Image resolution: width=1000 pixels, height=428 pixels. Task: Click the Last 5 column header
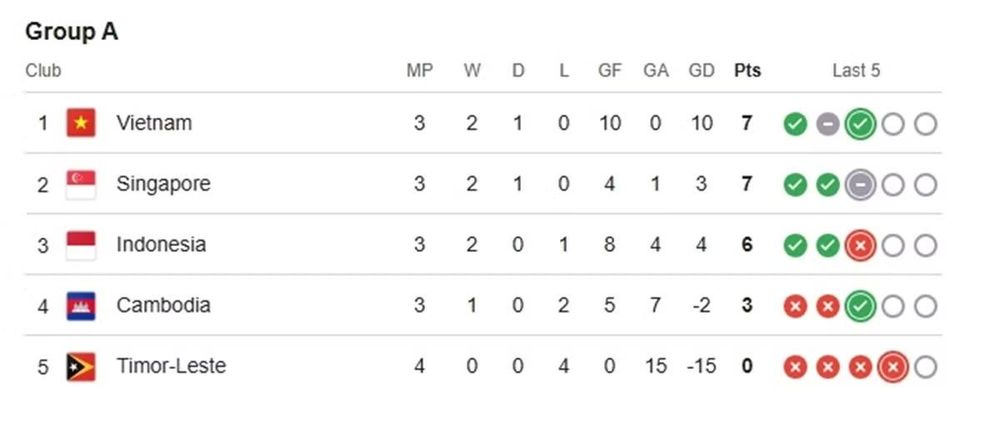856,70
